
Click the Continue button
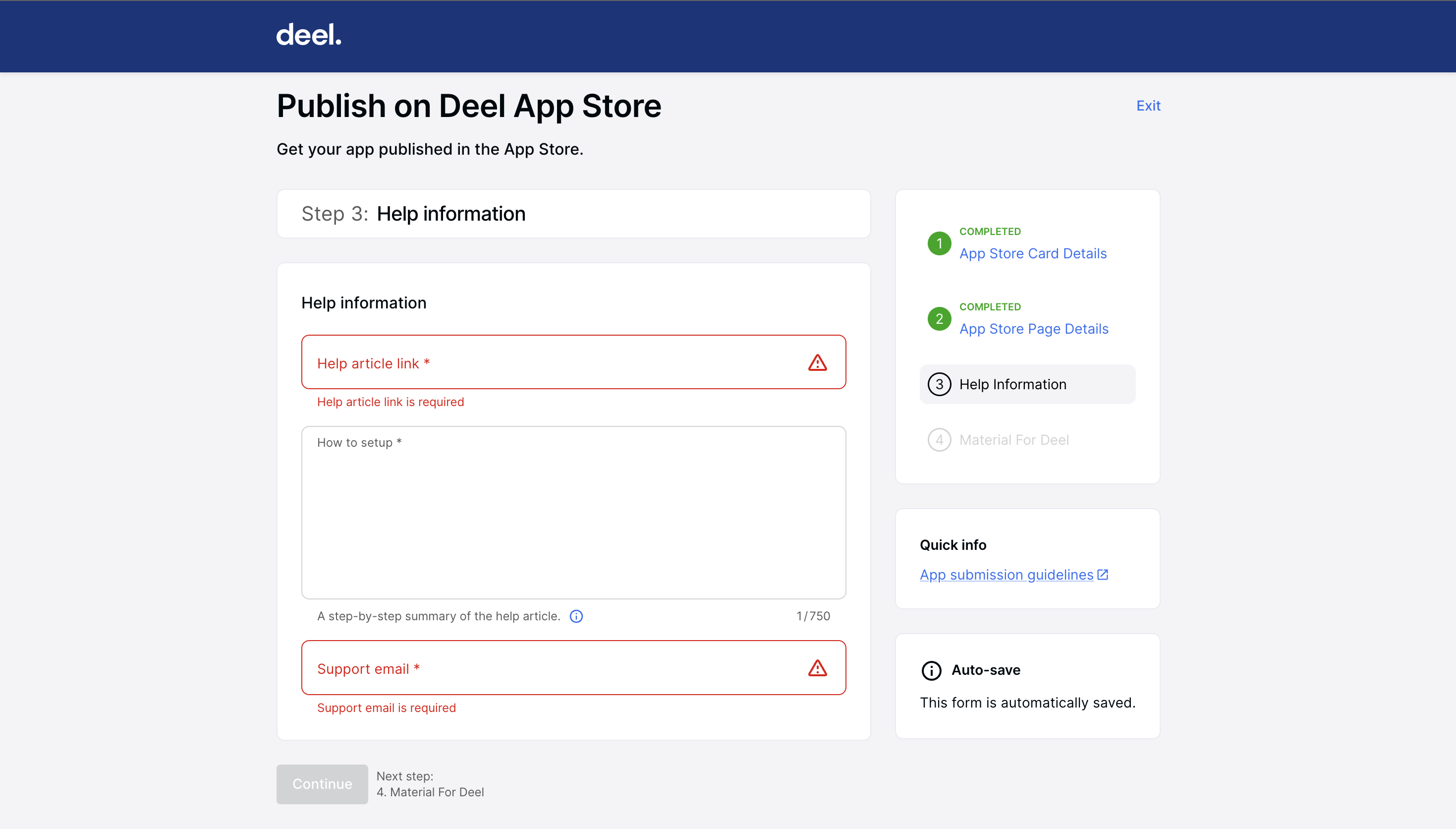(322, 784)
